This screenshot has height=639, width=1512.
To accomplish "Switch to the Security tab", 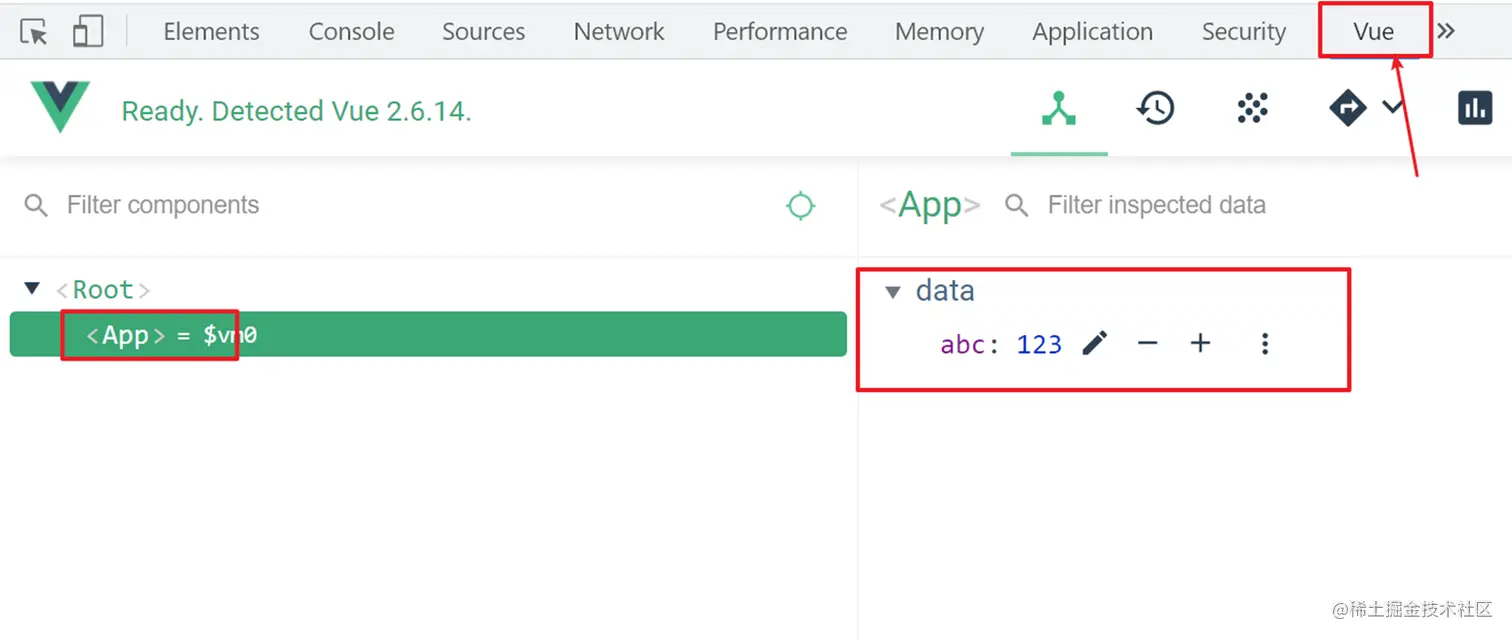I will (x=1243, y=32).
